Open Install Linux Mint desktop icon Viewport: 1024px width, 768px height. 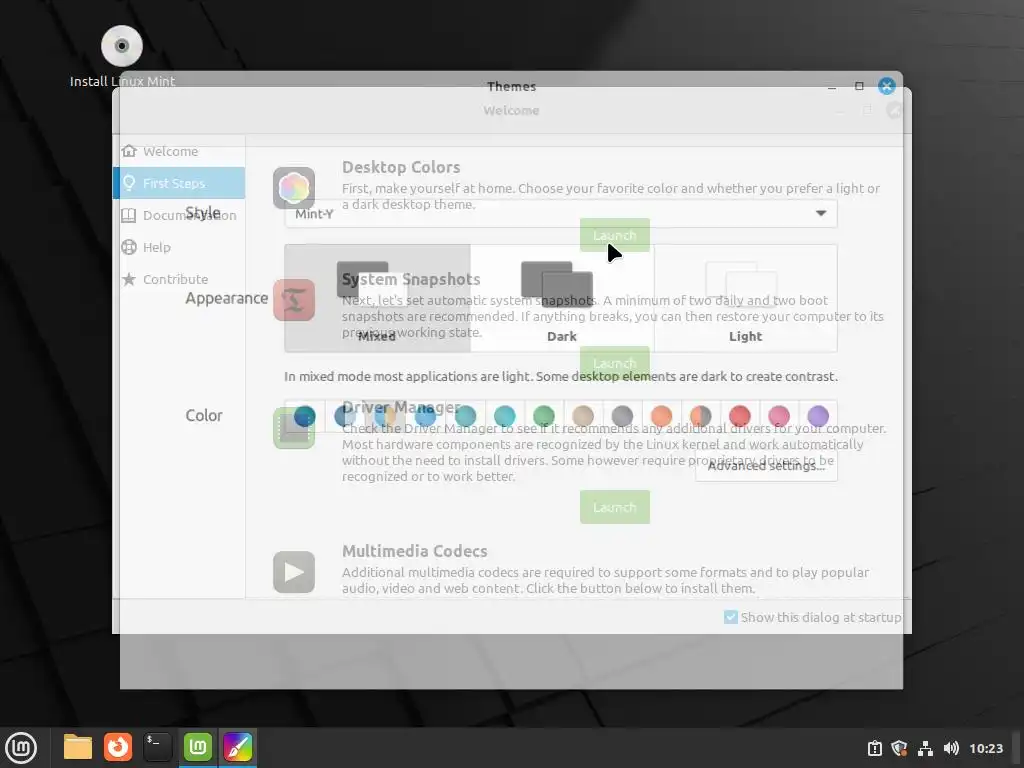(122, 57)
